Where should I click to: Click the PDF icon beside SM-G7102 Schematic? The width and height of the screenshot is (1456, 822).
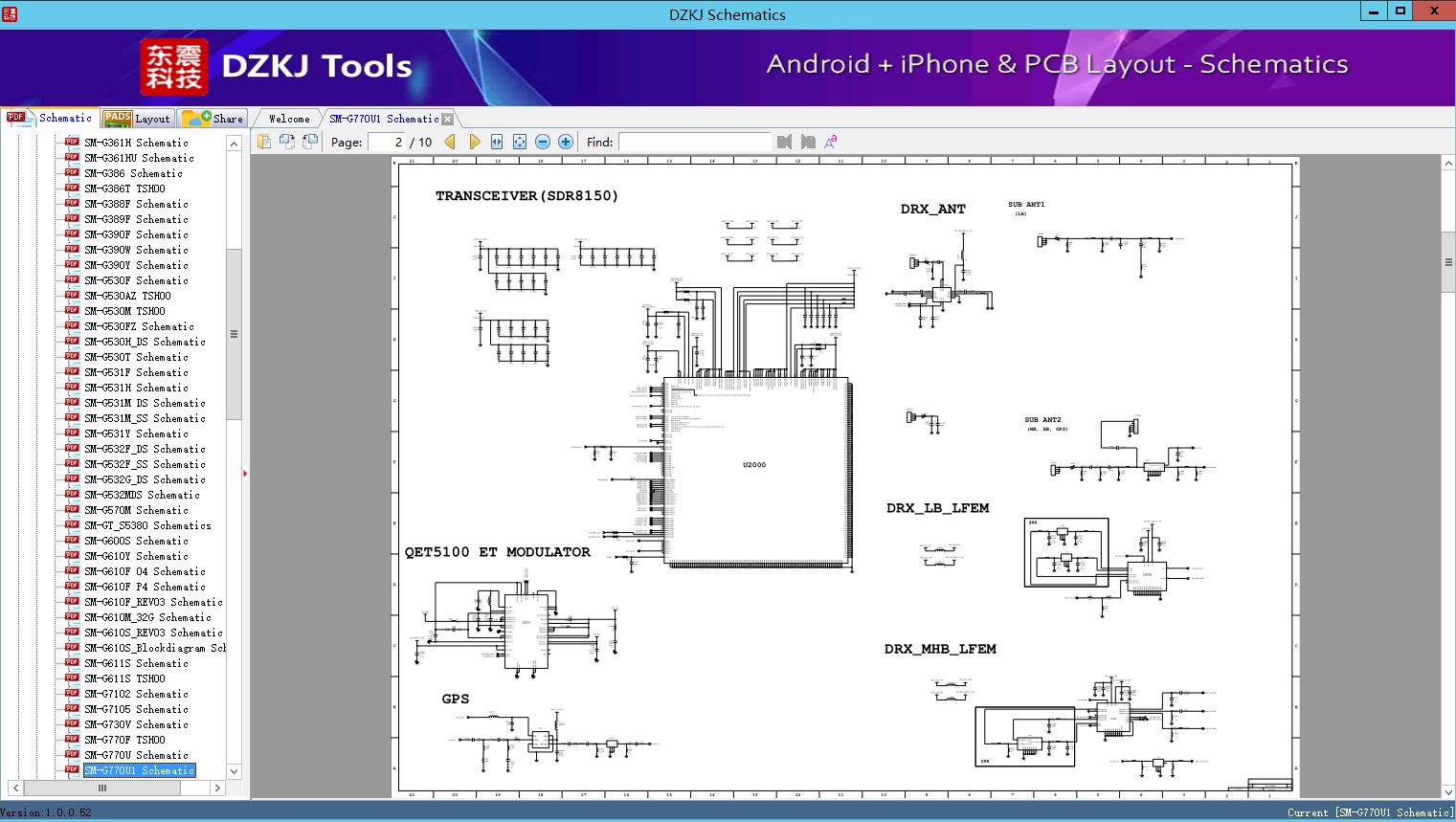(72, 694)
